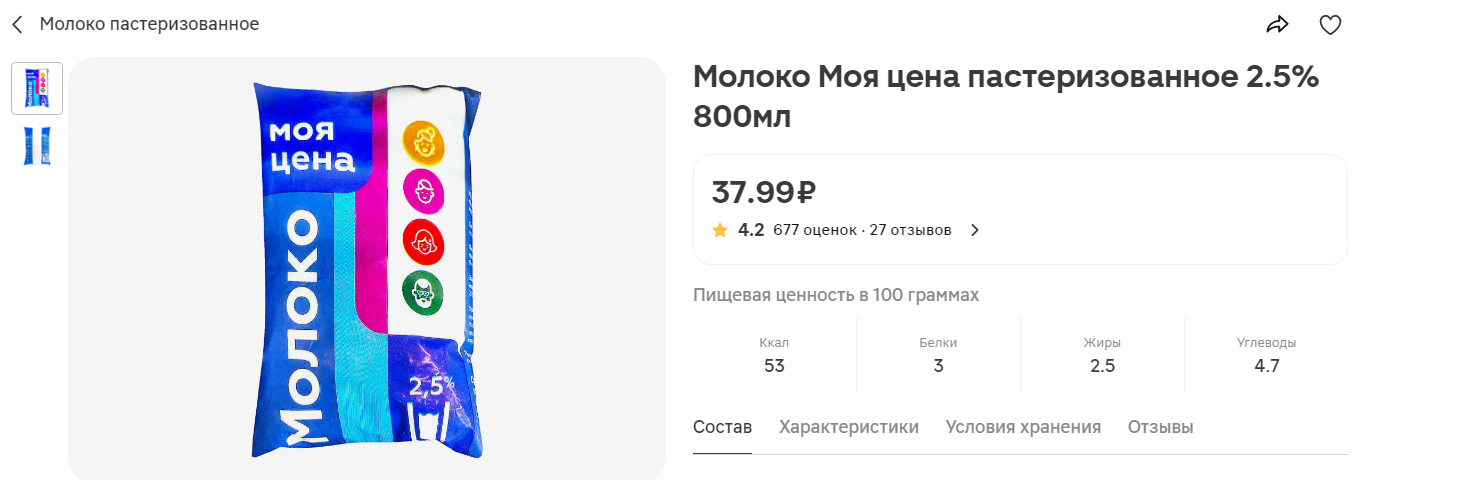1459x480 pixels.
Task: Click the 37.99₽ price
Action: [764, 191]
